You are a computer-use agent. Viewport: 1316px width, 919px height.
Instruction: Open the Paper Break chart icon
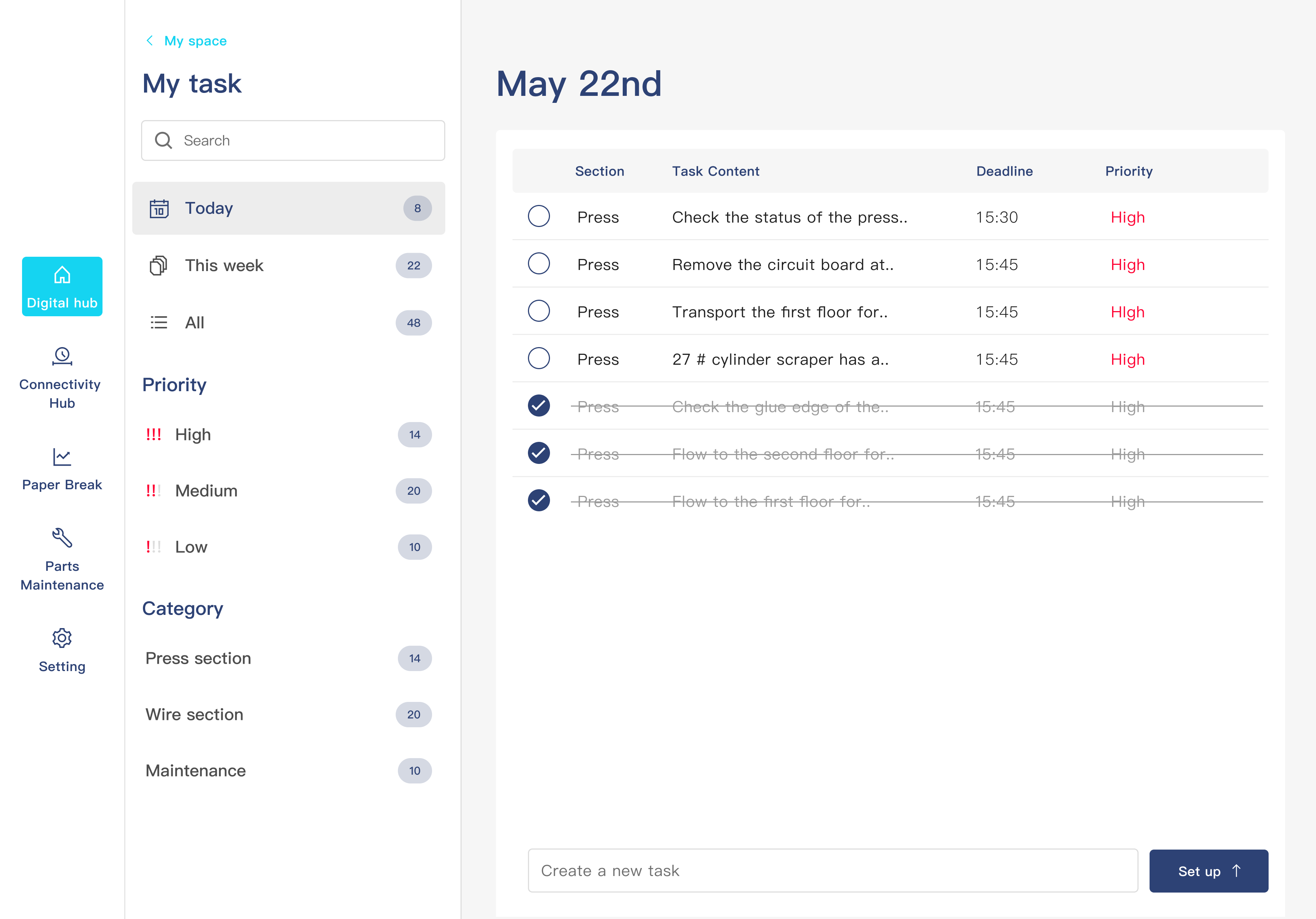tap(62, 457)
